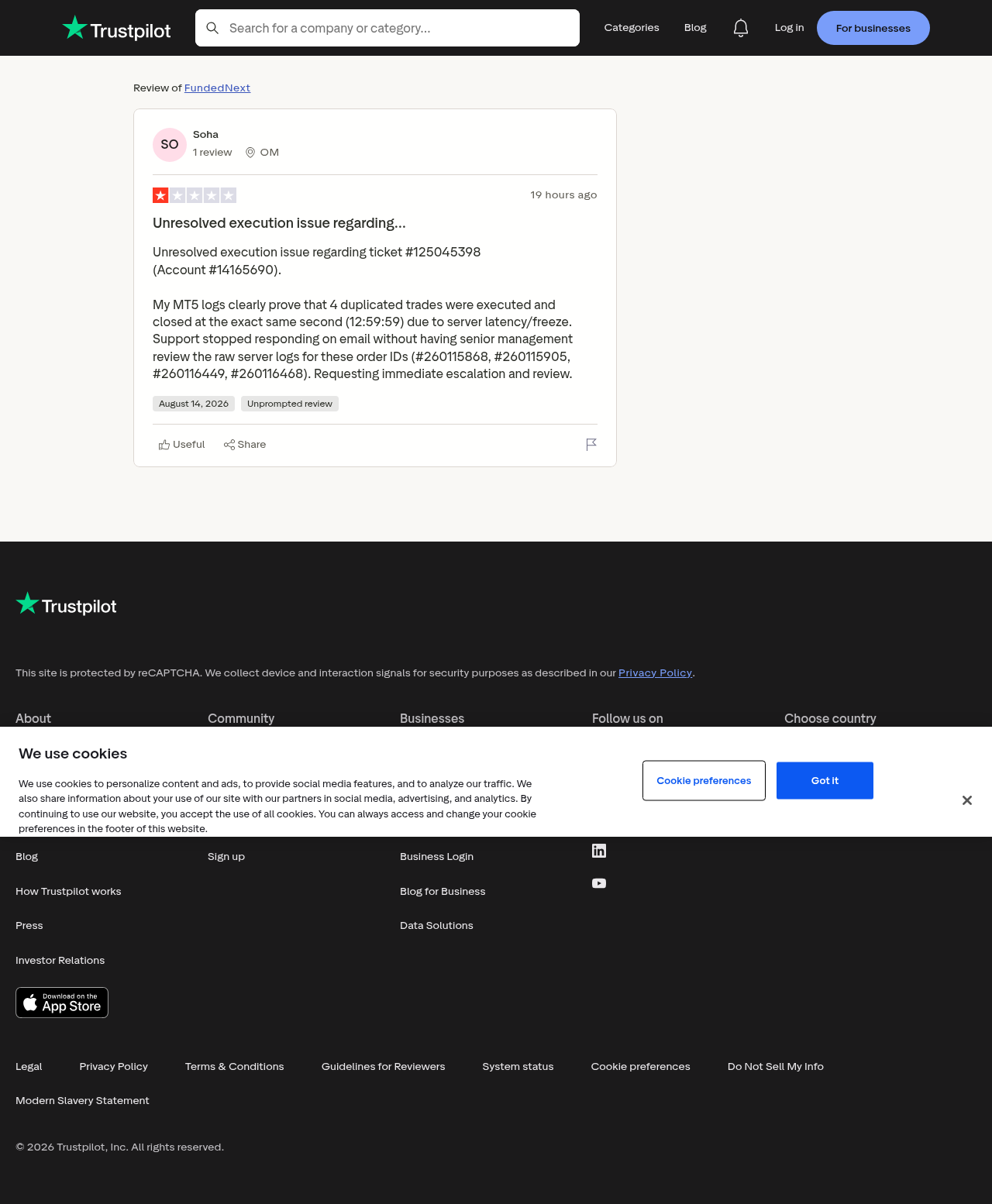Go to the Blog in header
The image size is (992, 1204).
click(695, 28)
